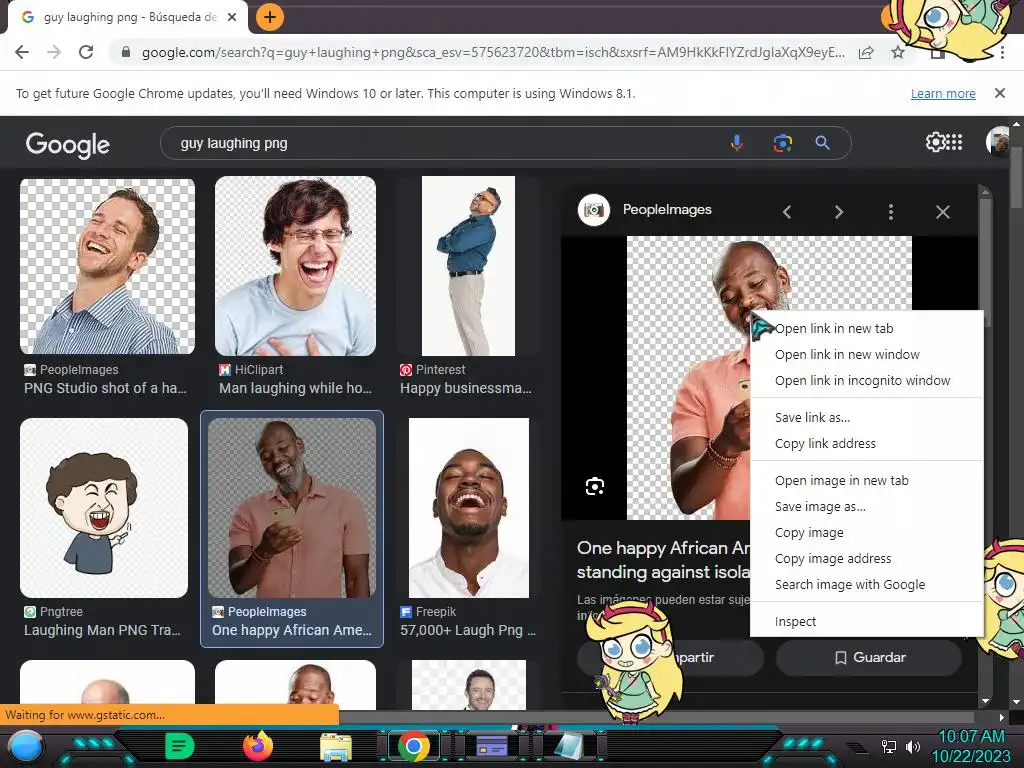Viewport: 1024px width, 768px height.
Task: Select Copy link address
Action: [867, 443]
